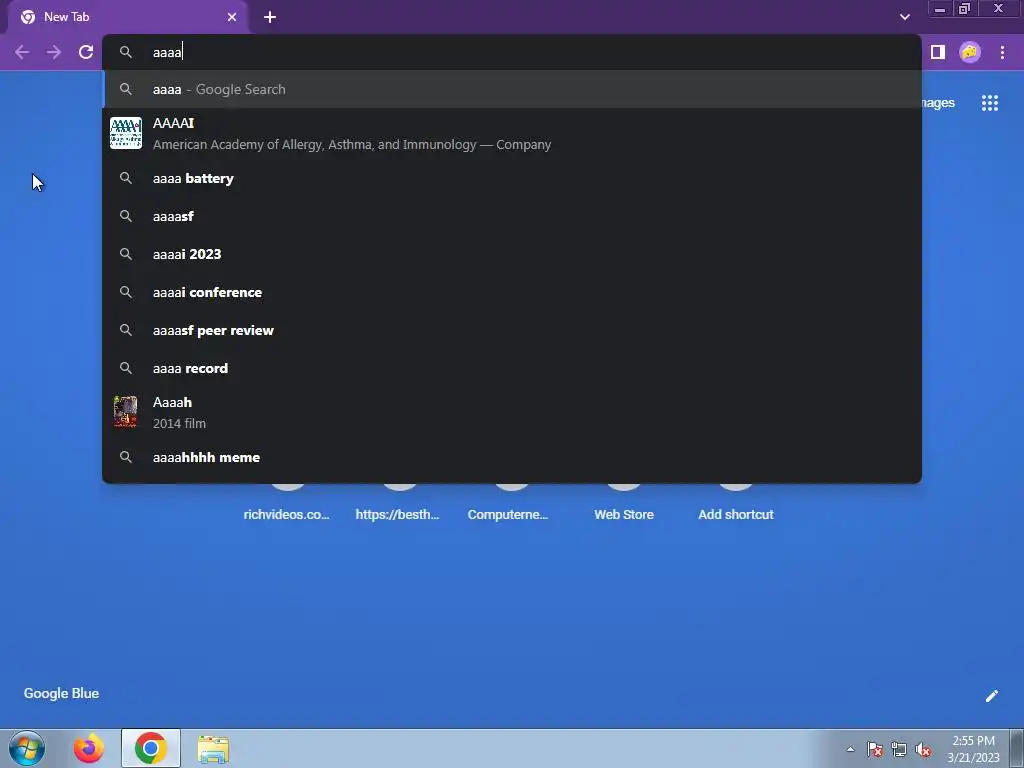Open the Google apps grid
This screenshot has width=1024, height=768.
(x=989, y=103)
